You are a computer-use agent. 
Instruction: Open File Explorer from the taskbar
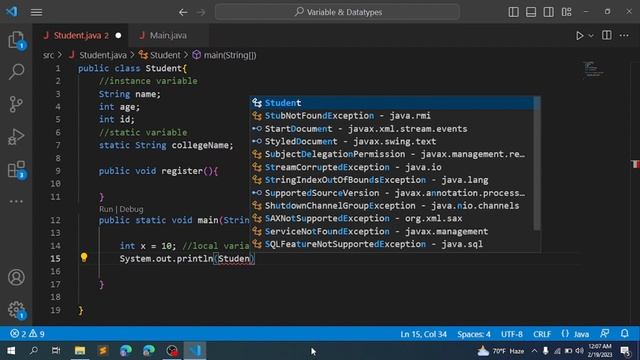pyautogui.click(x=80, y=351)
